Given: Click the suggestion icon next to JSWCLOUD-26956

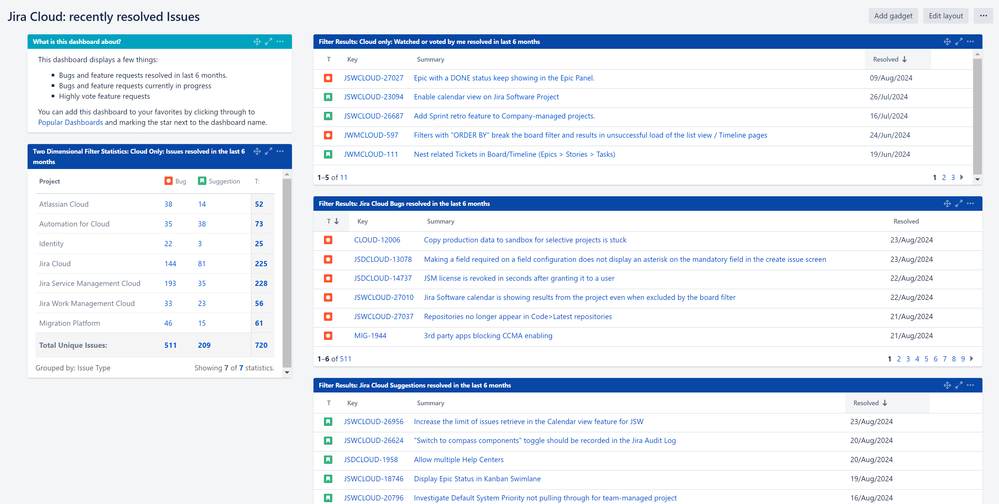Looking at the screenshot, I should (328, 421).
